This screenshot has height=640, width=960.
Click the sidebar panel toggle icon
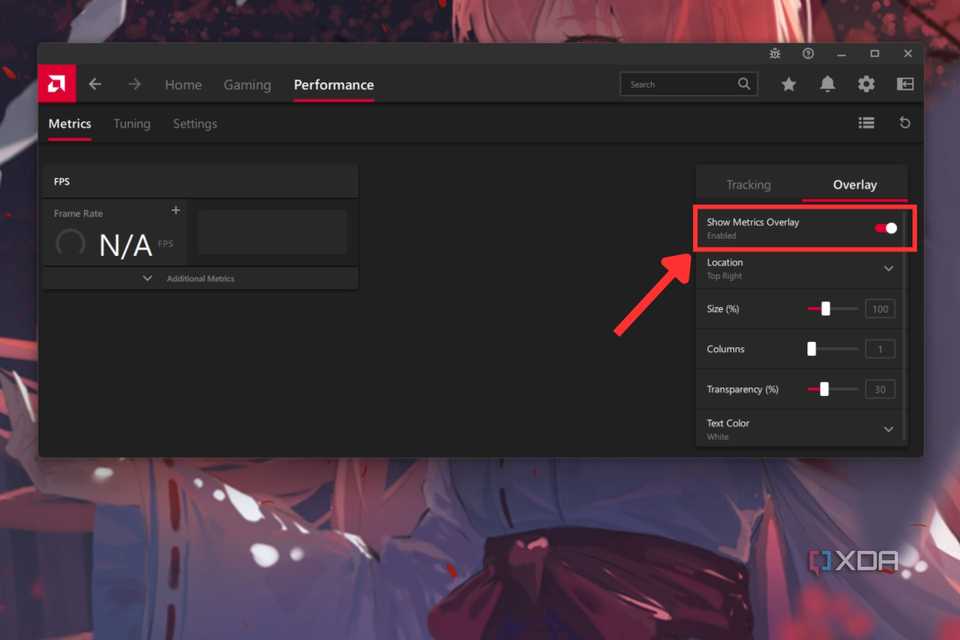[905, 84]
